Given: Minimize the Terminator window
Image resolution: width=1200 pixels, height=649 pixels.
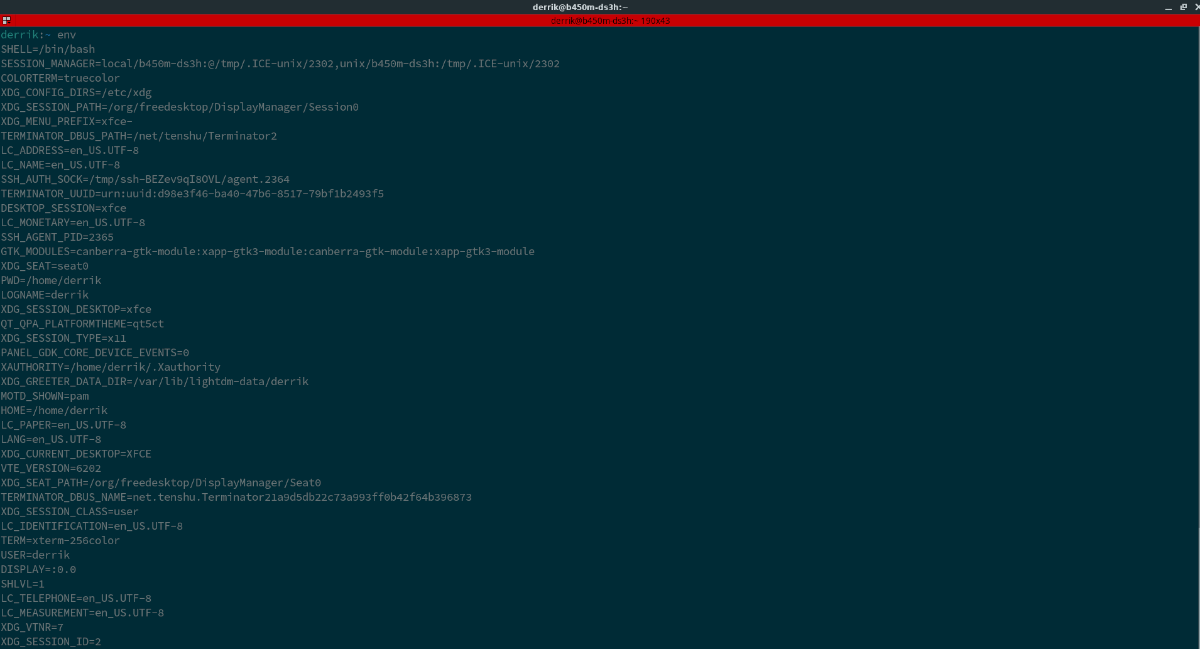Looking at the screenshot, I should [1168, 7].
